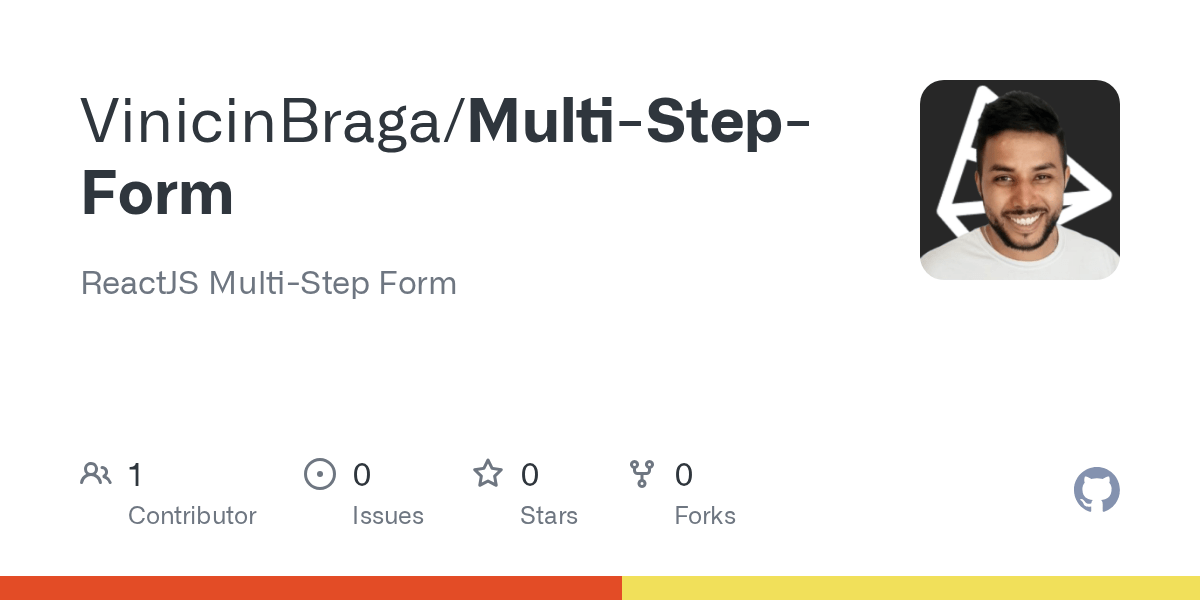The width and height of the screenshot is (1200, 600).
Task: Click the VinicinBraga owner name
Action: click(x=268, y=120)
